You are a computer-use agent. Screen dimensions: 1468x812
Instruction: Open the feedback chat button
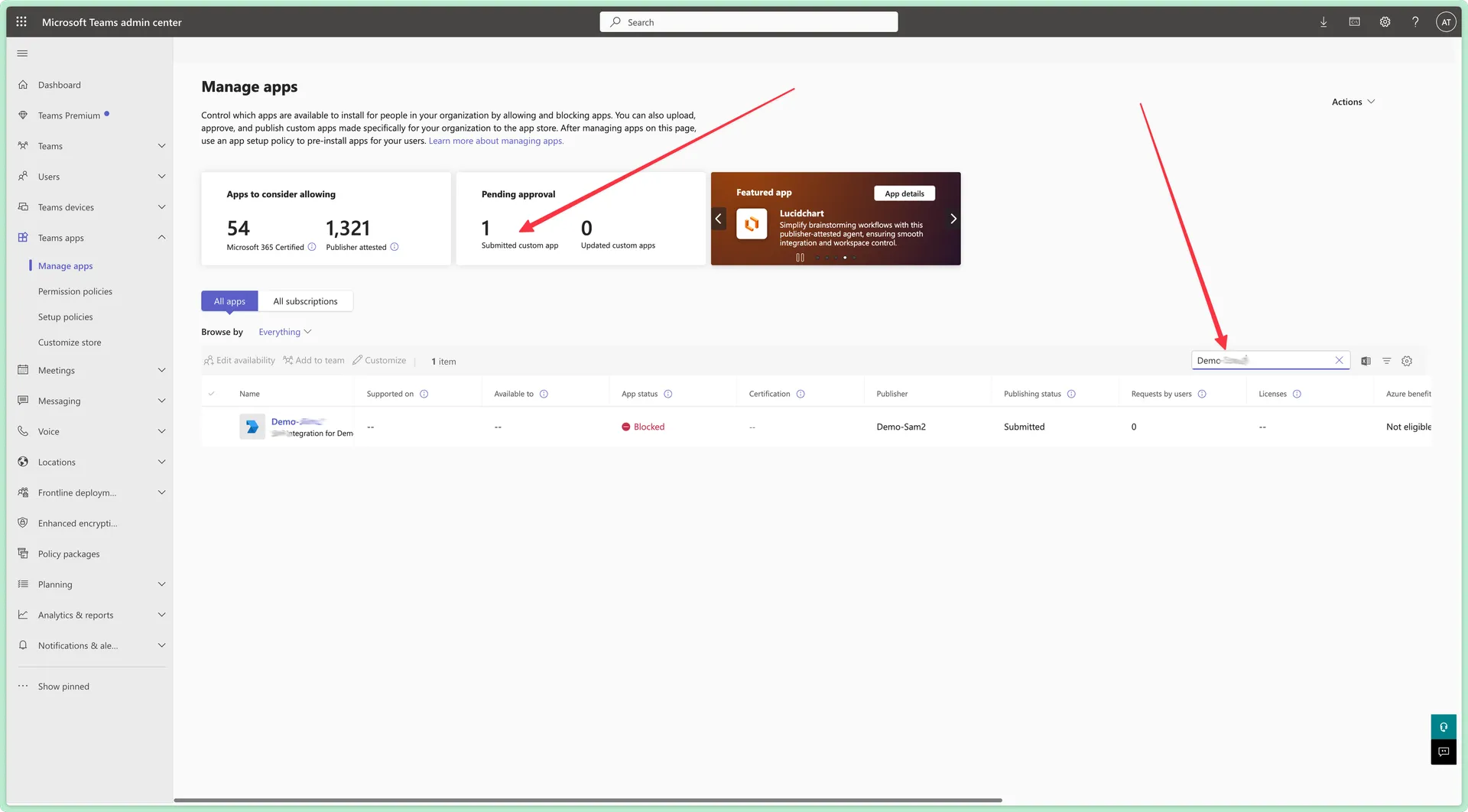1444,752
